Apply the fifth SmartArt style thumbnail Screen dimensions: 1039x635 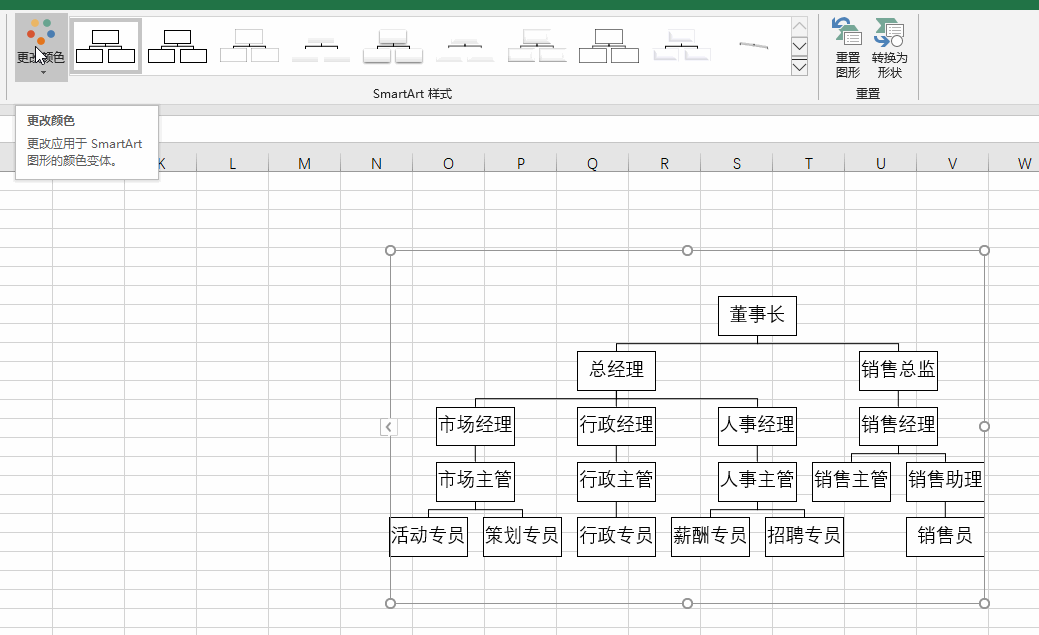coord(392,45)
